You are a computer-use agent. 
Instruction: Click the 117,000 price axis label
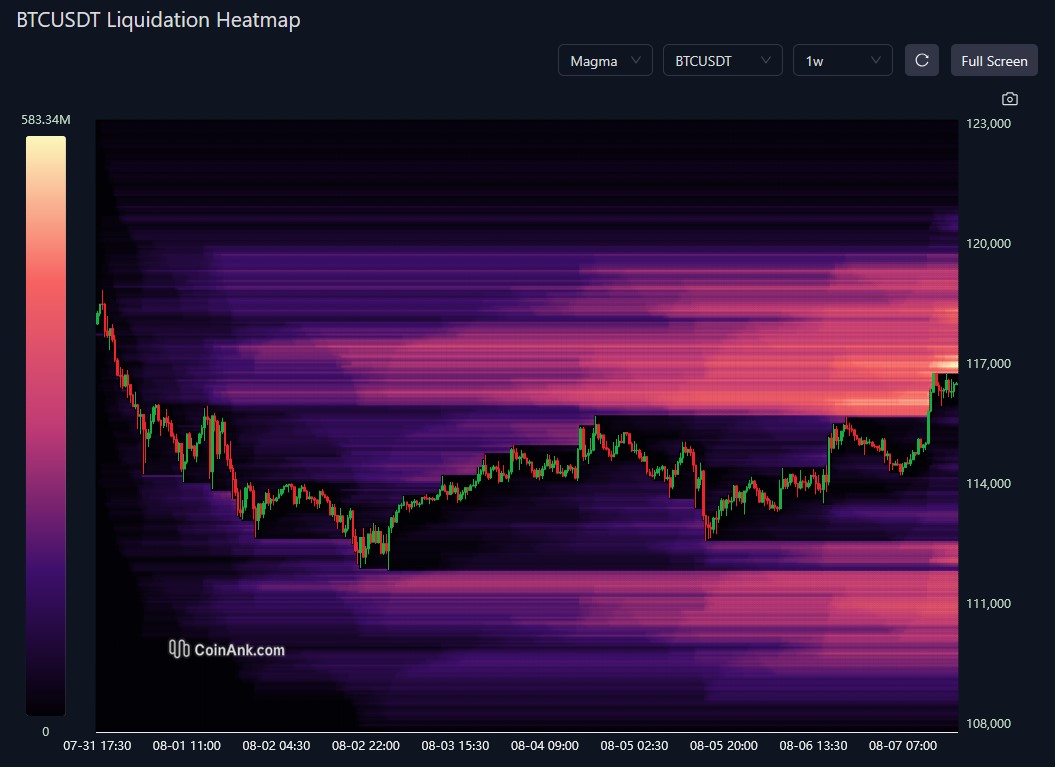988,363
